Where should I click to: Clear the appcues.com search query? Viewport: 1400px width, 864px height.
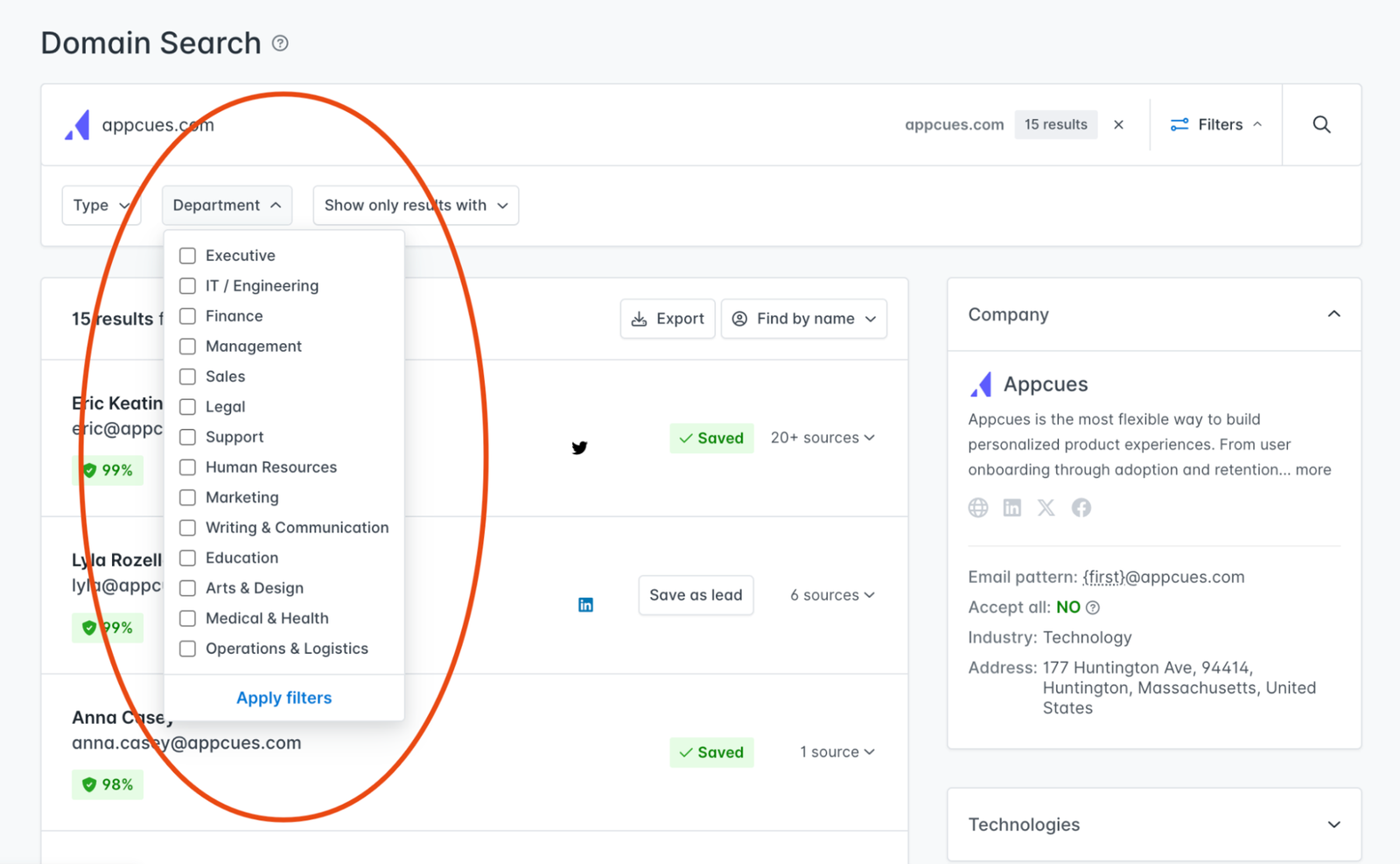(x=1119, y=124)
